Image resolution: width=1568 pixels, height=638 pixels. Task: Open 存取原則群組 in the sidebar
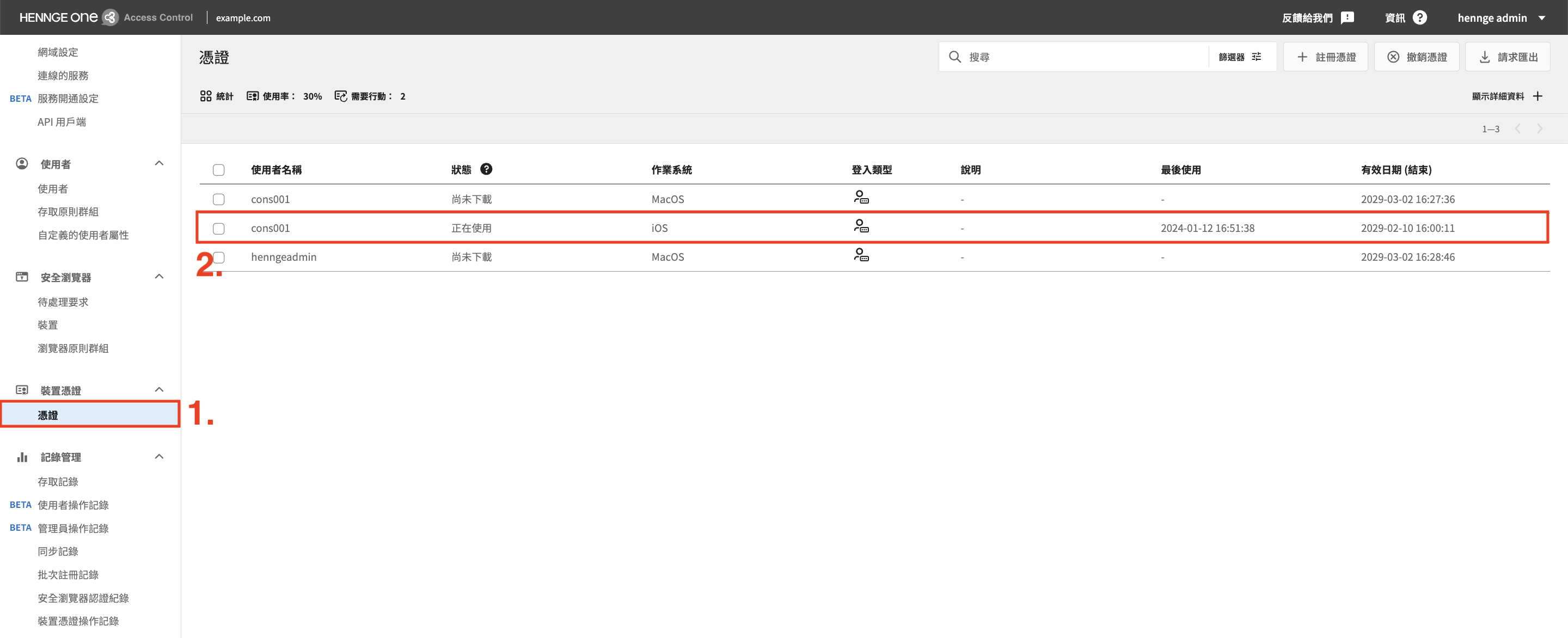coord(68,212)
